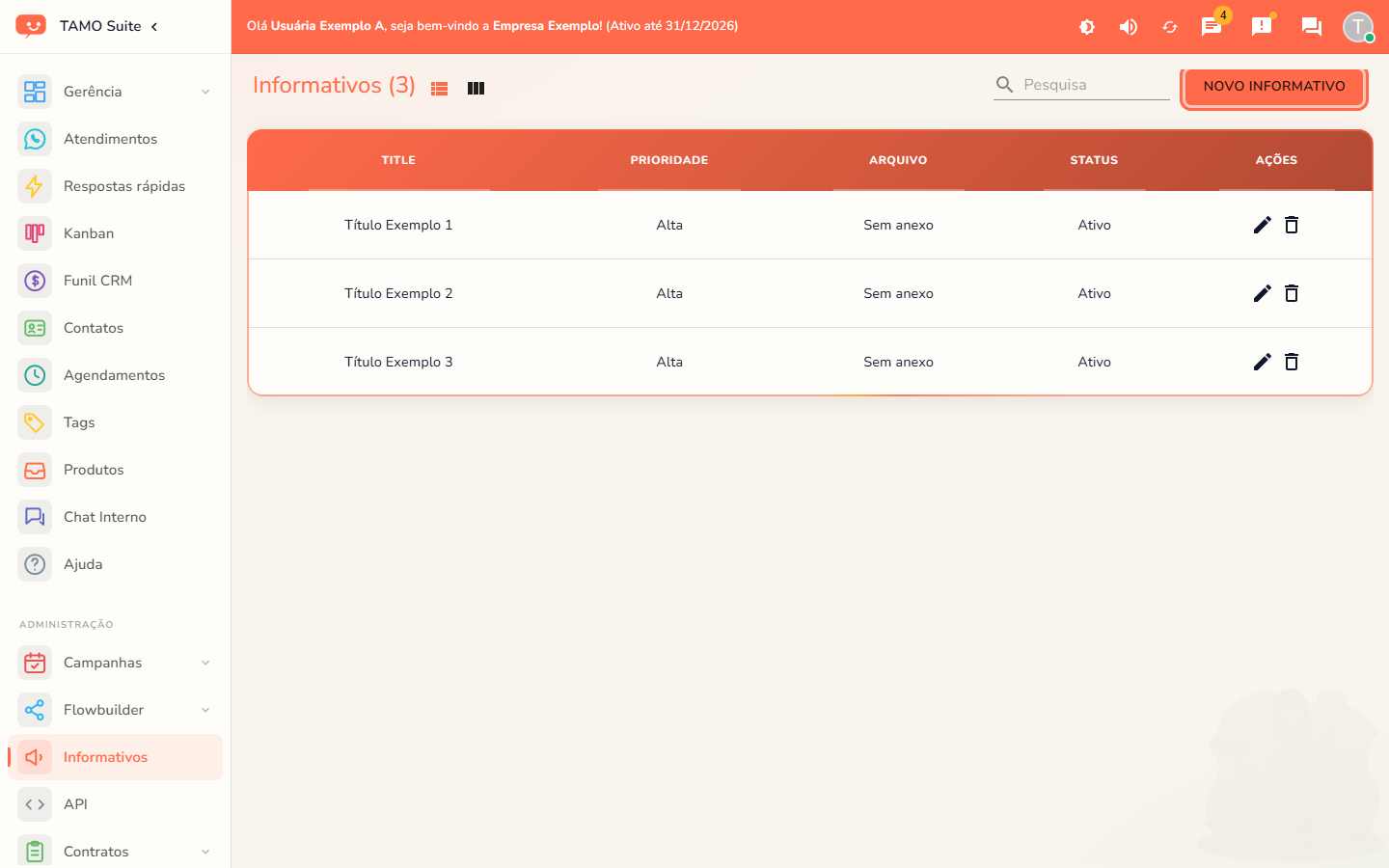
Task: Open Tags sidebar icon
Action: (35, 422)
